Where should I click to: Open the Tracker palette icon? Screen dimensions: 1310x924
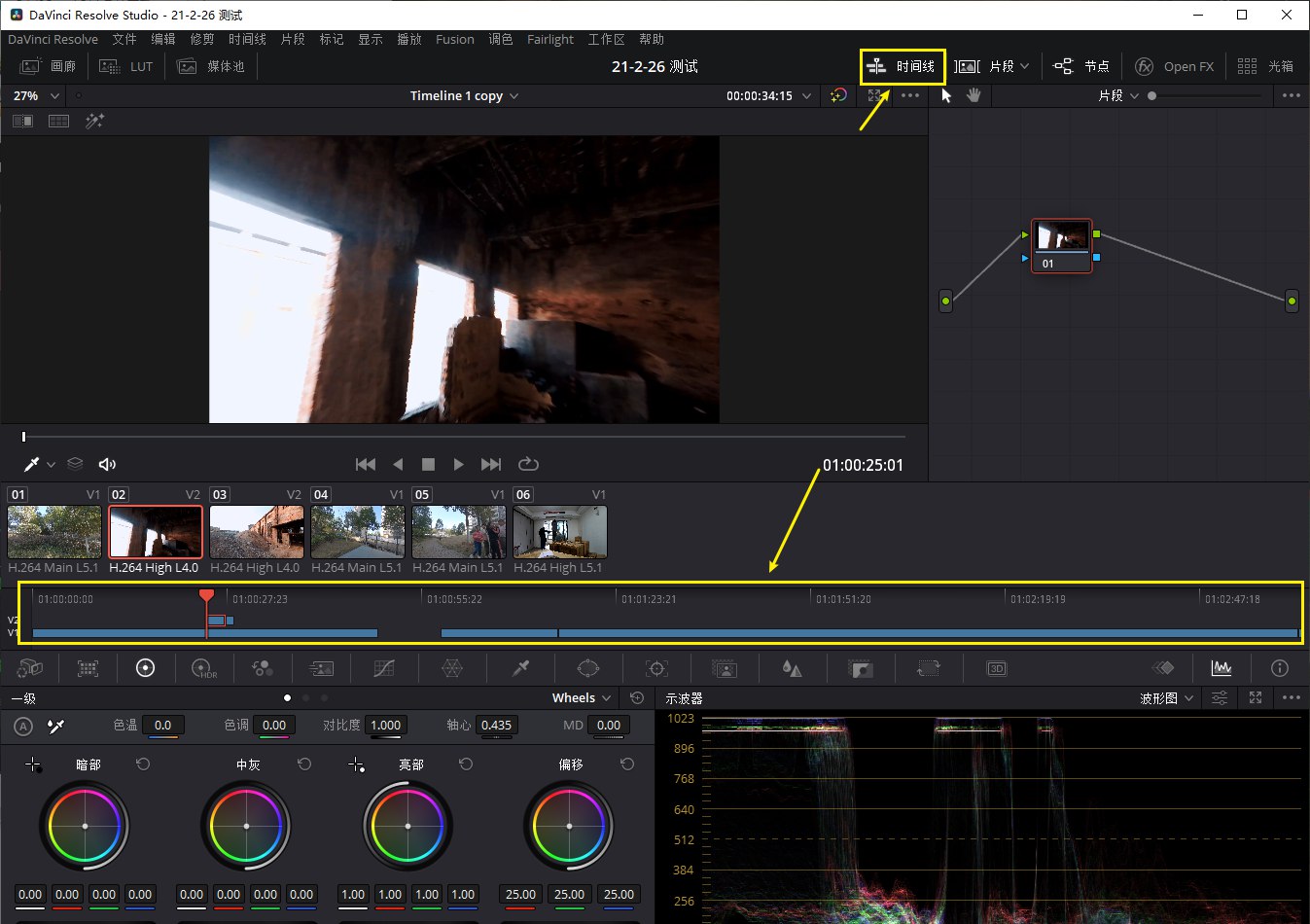point(656,668)
